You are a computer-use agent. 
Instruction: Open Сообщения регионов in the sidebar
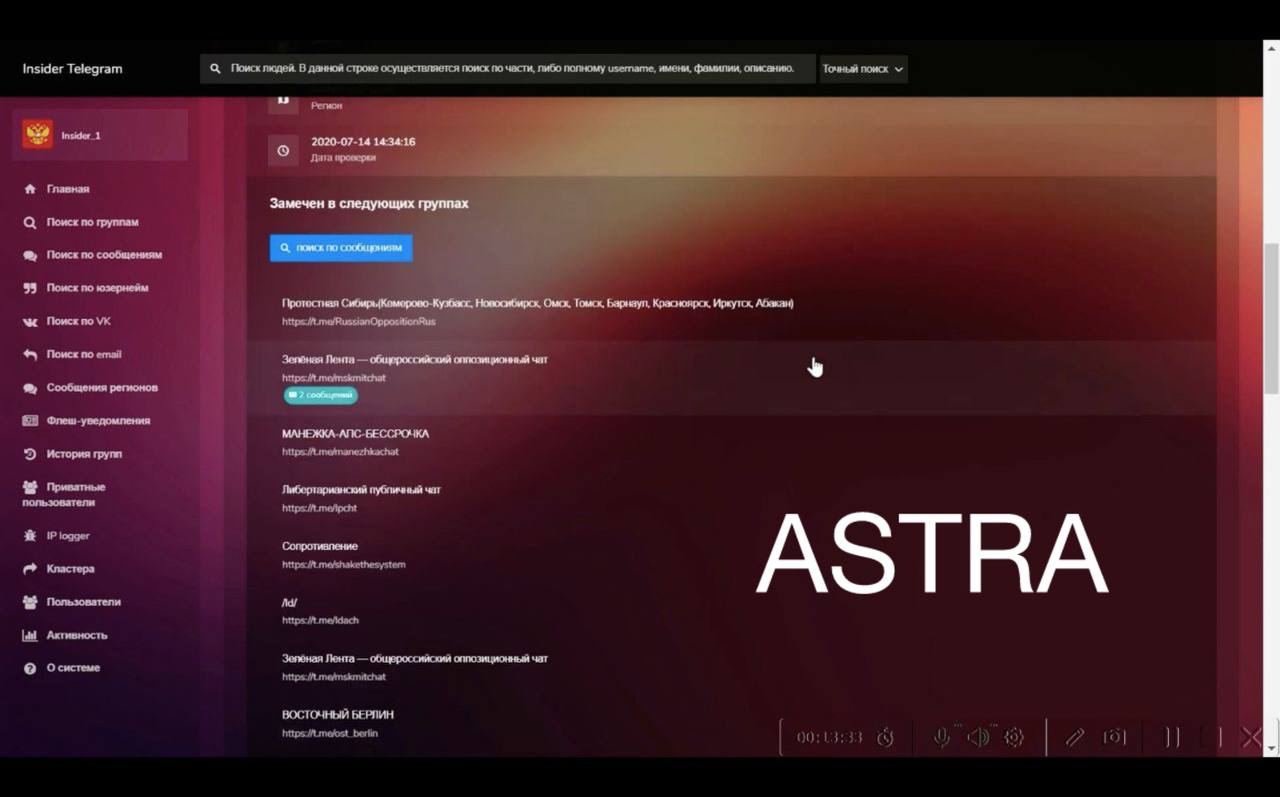(x=101, y=387)
